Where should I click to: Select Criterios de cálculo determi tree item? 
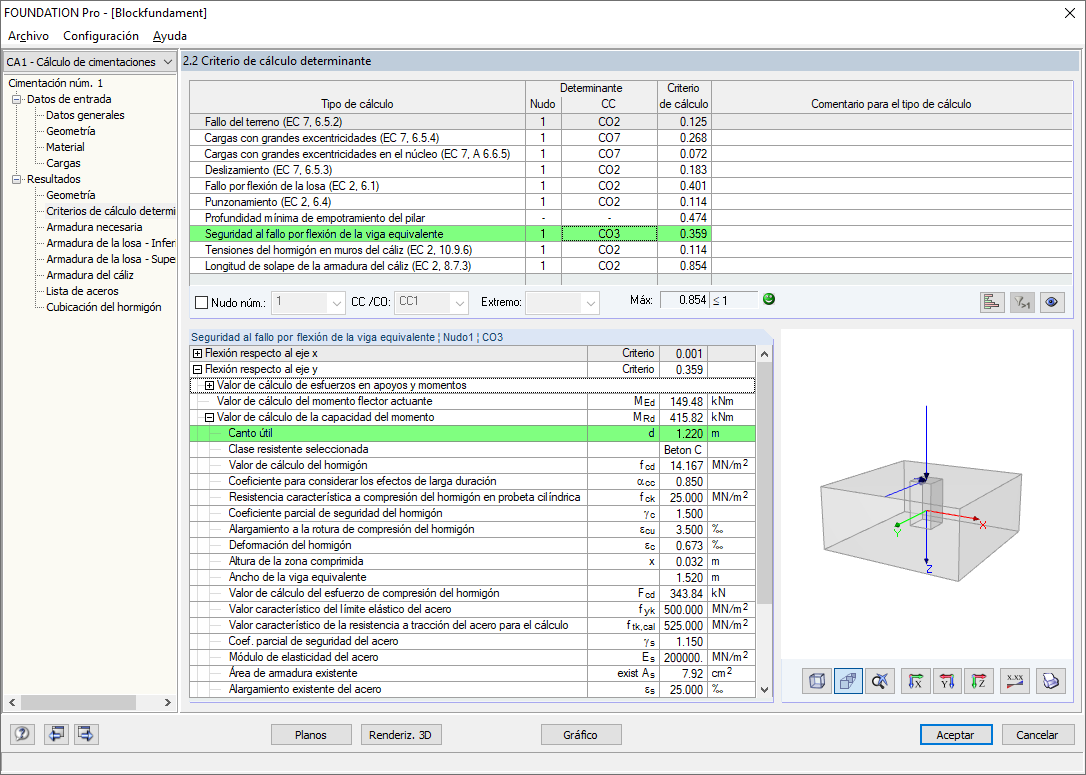point(110,211)
